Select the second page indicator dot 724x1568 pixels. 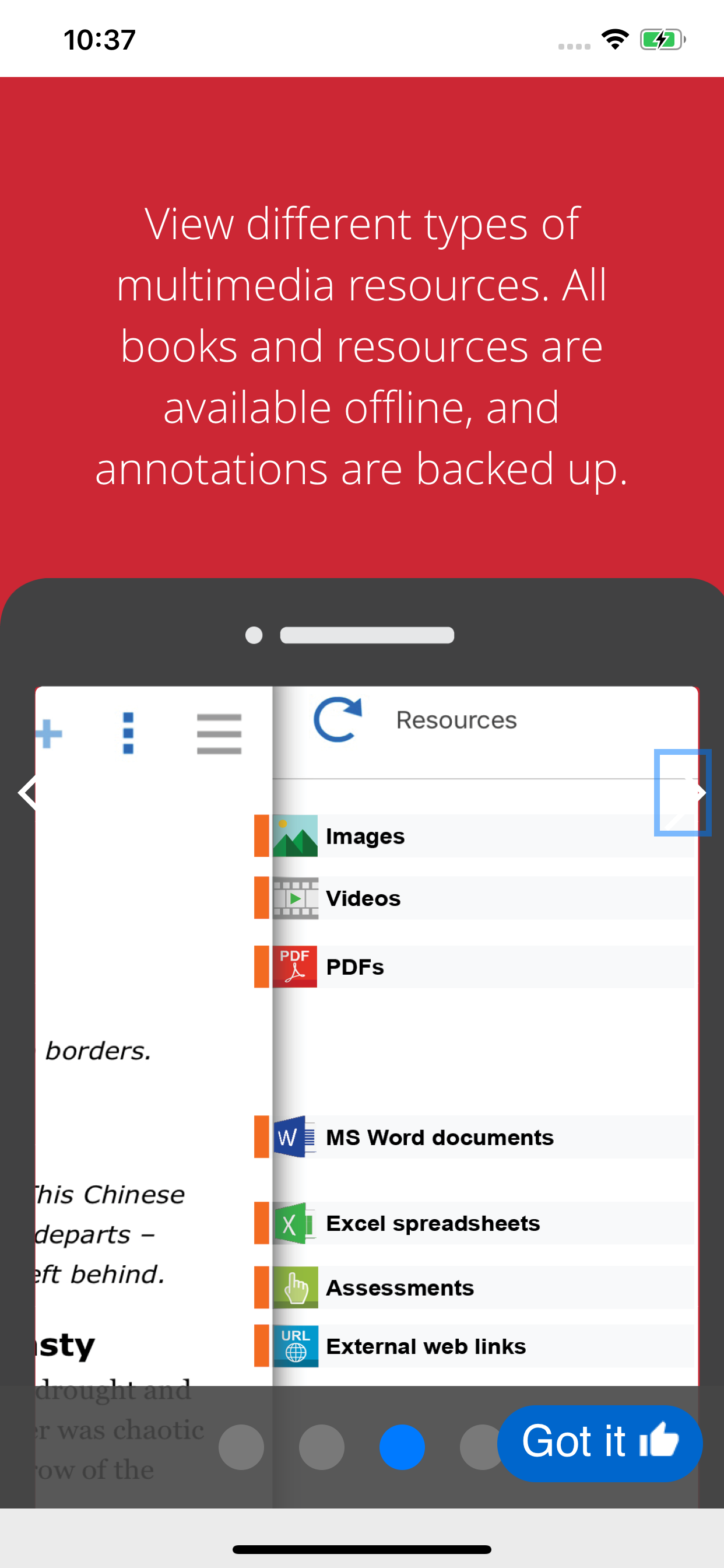[321, 1447]
